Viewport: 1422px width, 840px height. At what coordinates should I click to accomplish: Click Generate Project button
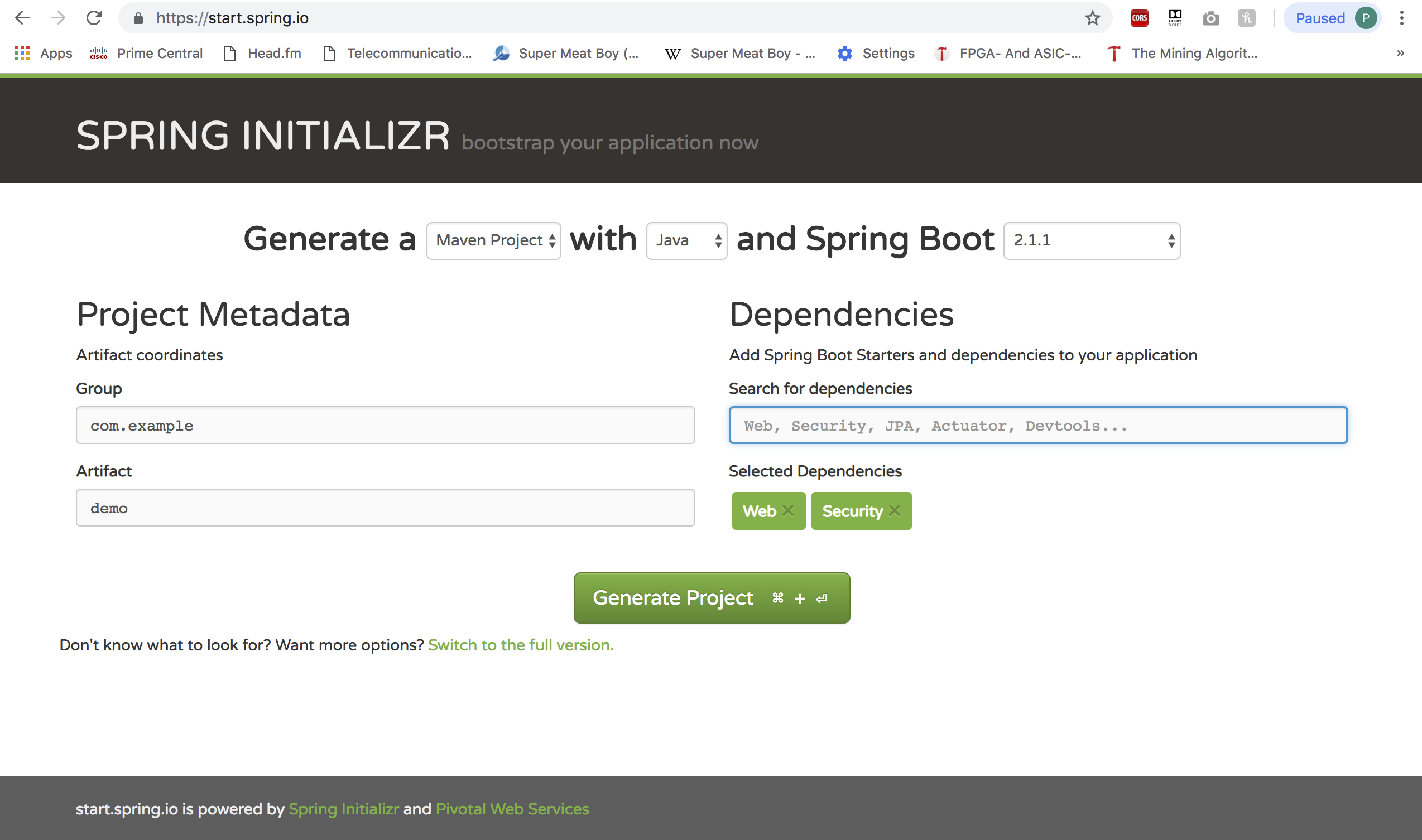pyautogui.click(x=712, y=598)
